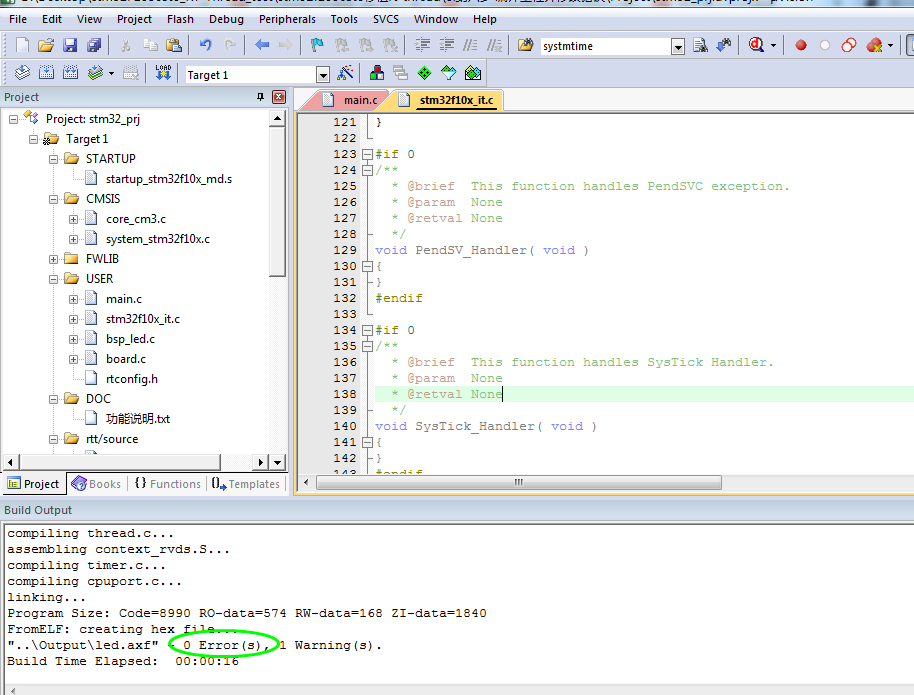Viewport: 914px width, 695px height.
Task: Open Options for Target wand icon
Action: click(345, 73)
